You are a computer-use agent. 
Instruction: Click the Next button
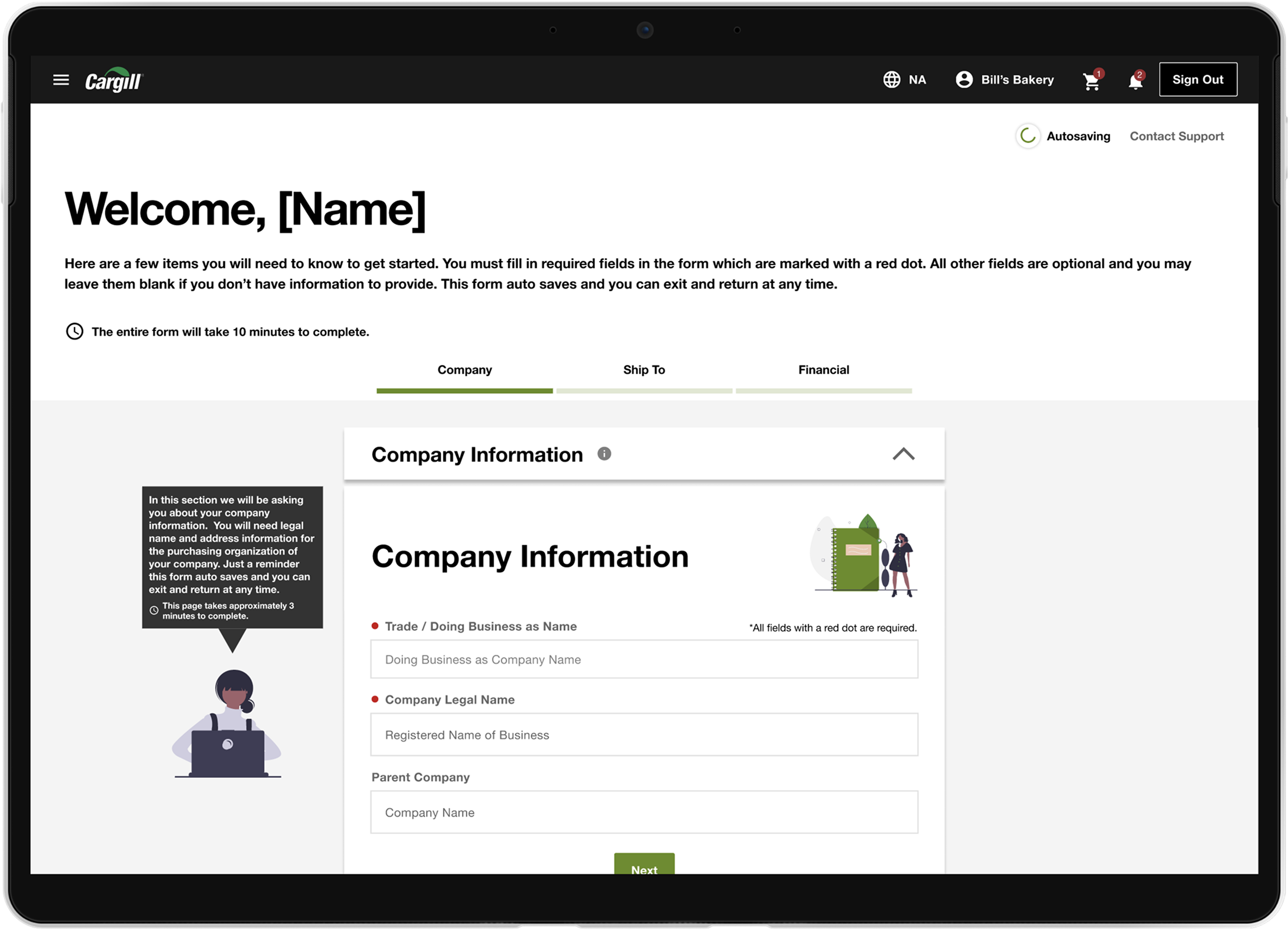[x=644, y=864]
